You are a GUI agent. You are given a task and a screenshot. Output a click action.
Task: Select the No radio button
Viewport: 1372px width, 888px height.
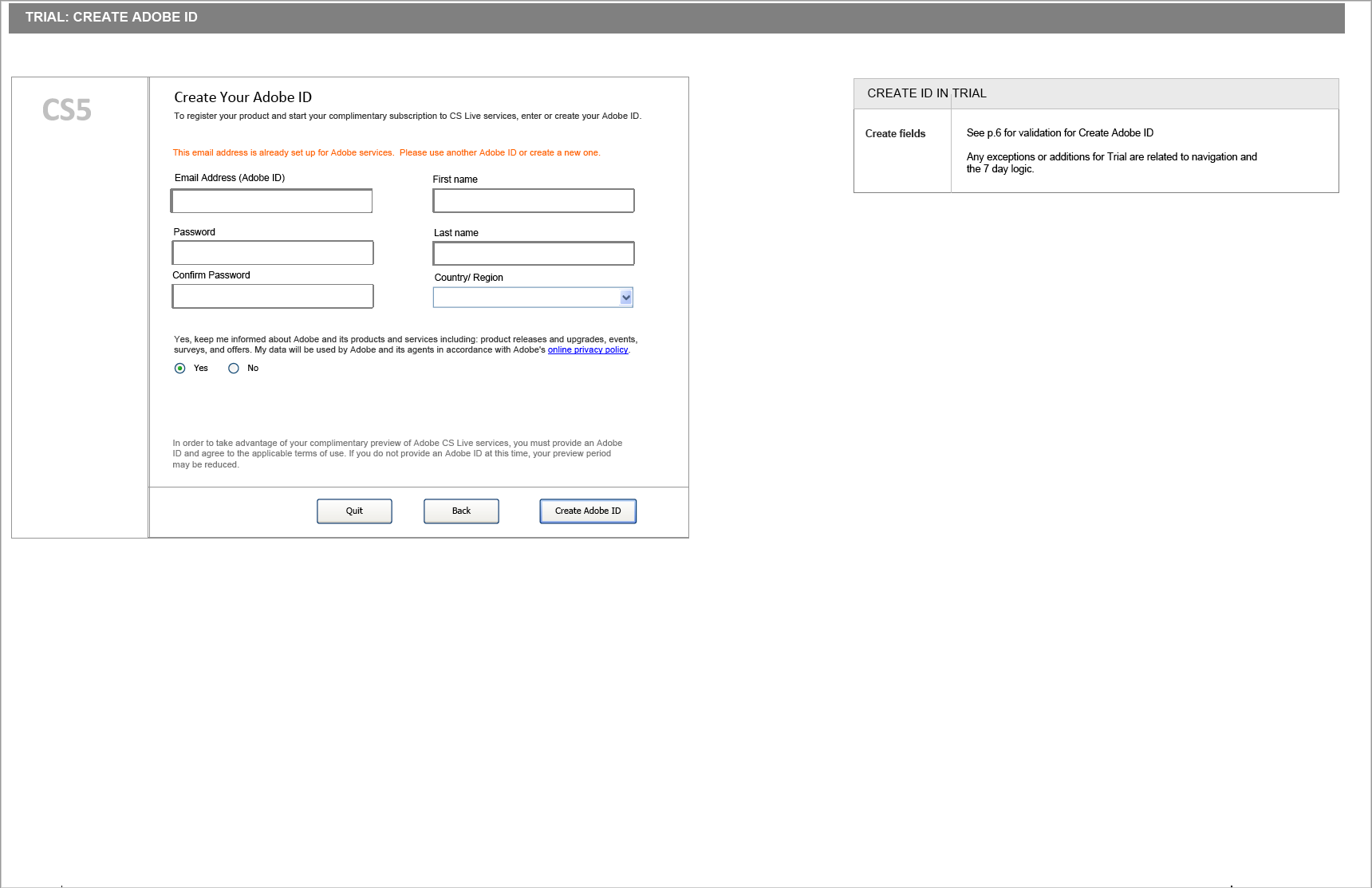[x=234, y=369]
